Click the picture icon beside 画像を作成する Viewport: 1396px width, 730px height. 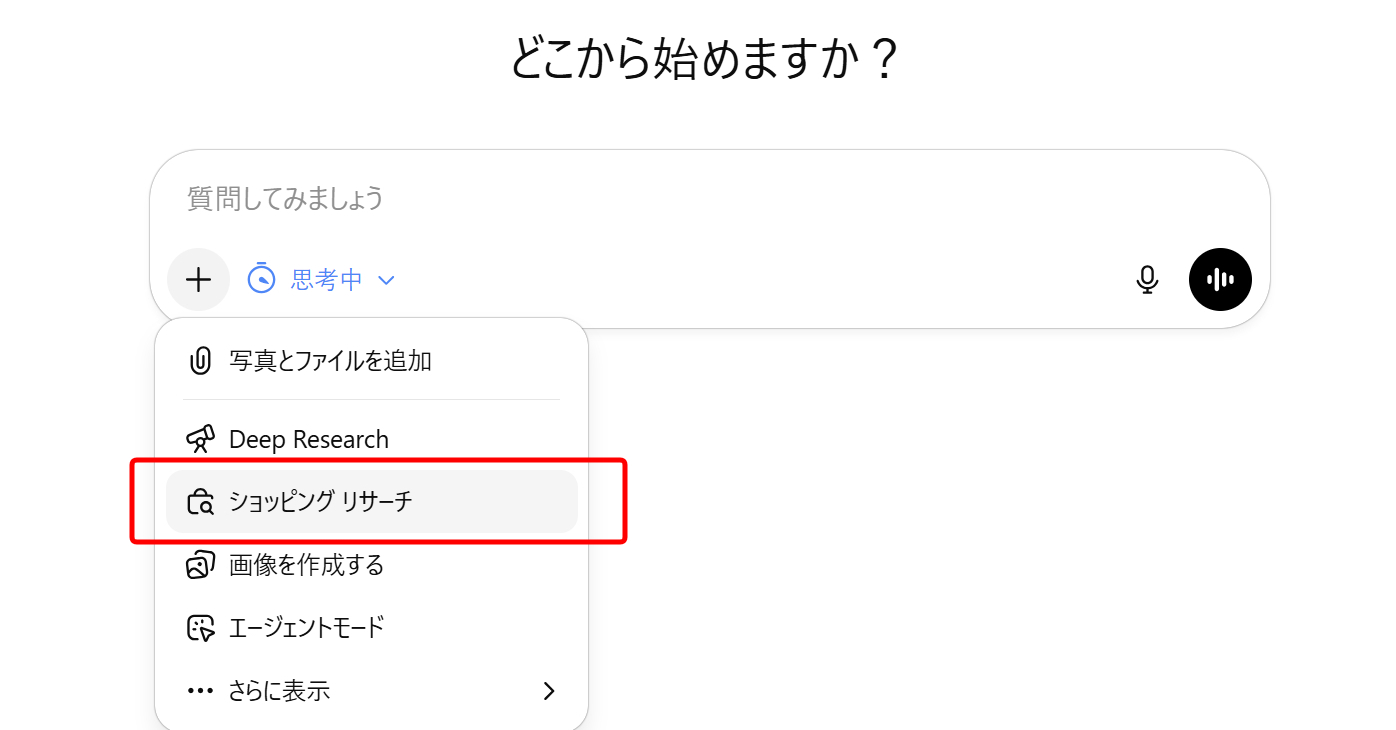click(200, 564)
